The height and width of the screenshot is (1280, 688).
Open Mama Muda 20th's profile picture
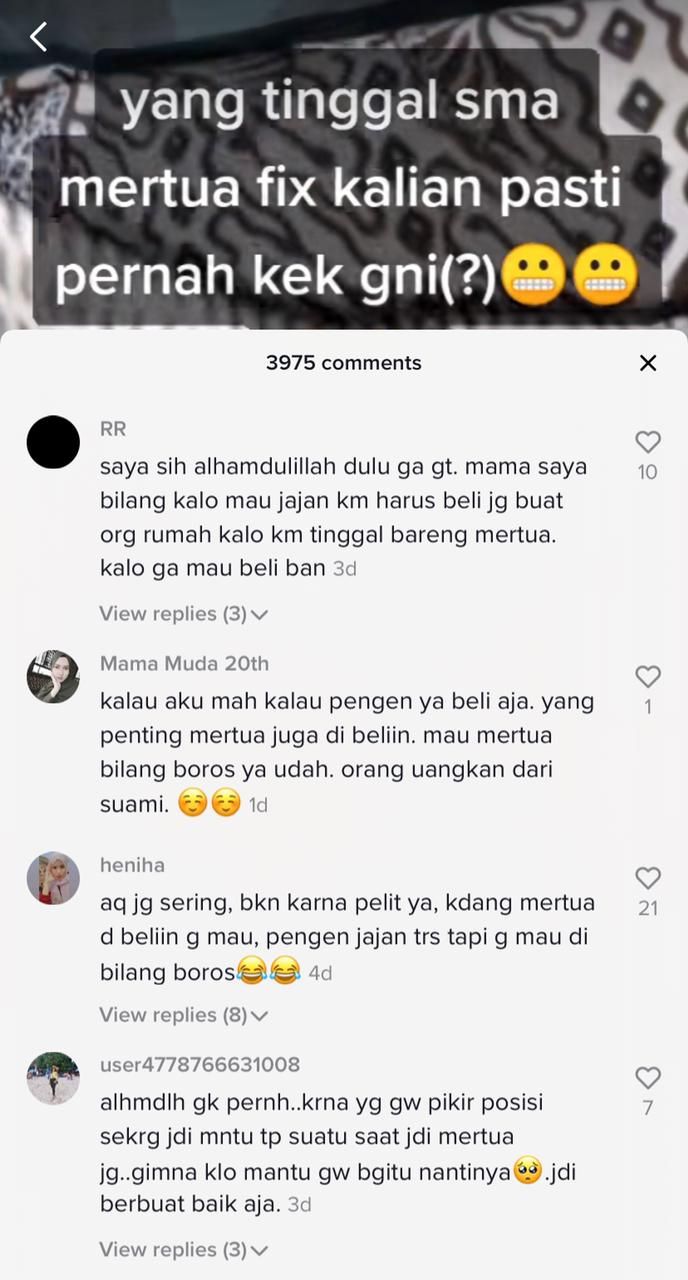(53, 677)
